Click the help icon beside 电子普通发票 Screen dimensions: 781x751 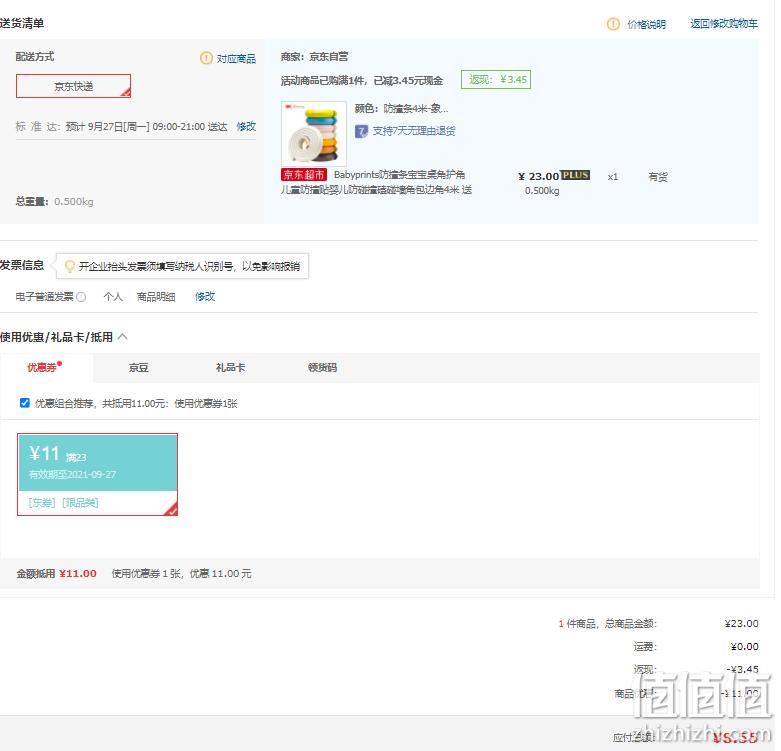coord(81,297)
